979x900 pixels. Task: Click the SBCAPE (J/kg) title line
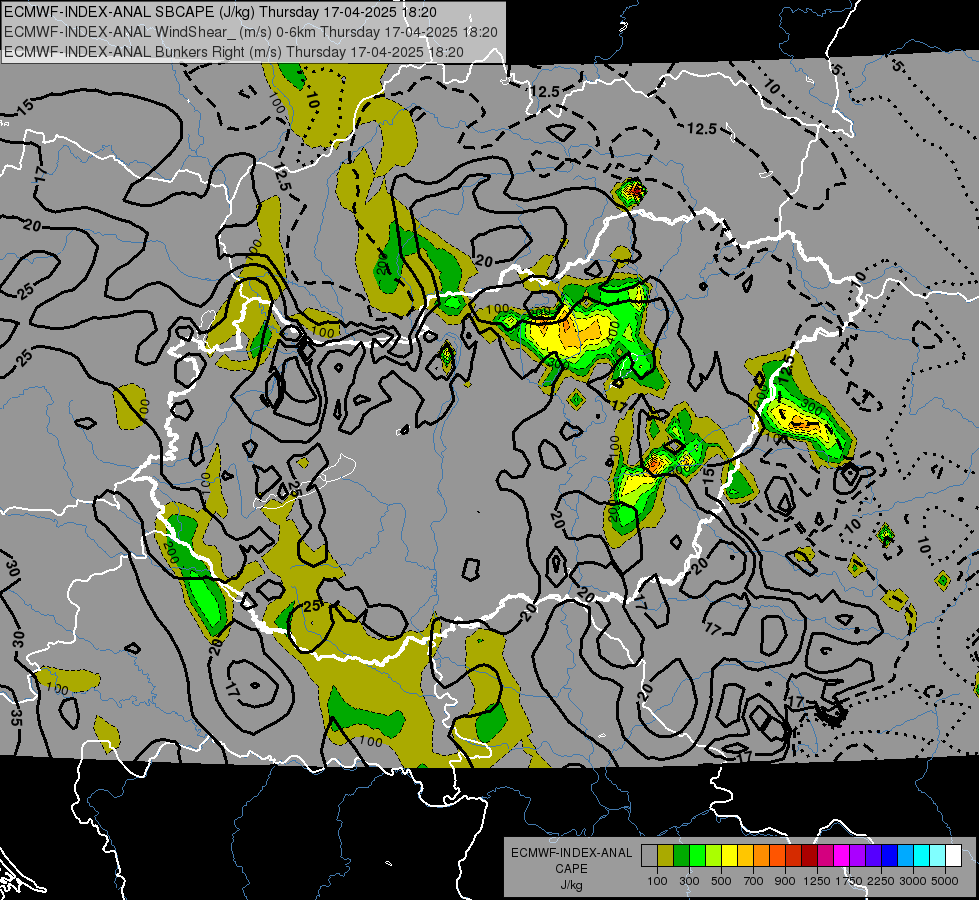coord(220,12)
